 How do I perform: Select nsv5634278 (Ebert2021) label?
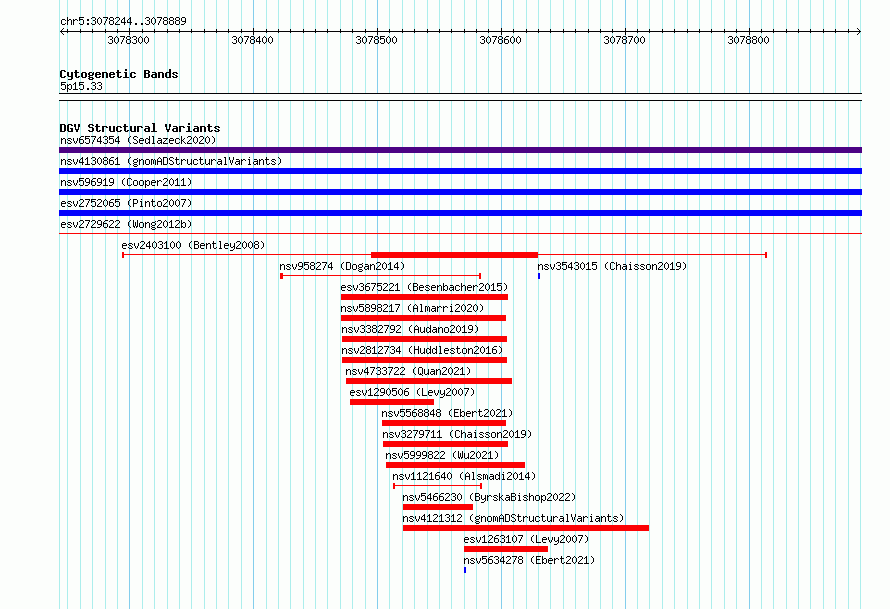[529, 560]
